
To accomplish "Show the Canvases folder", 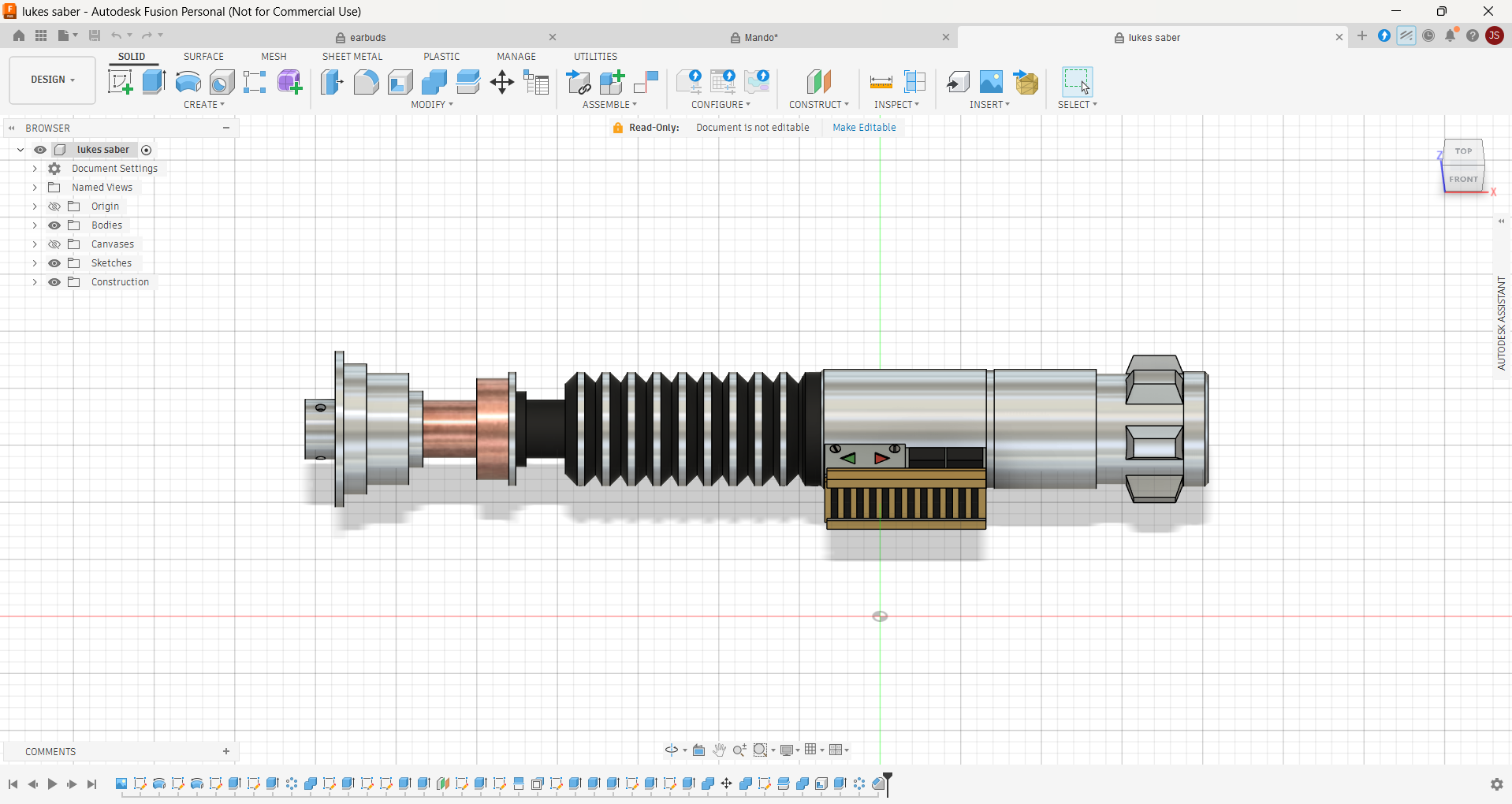I will click(x=54, y=244).
